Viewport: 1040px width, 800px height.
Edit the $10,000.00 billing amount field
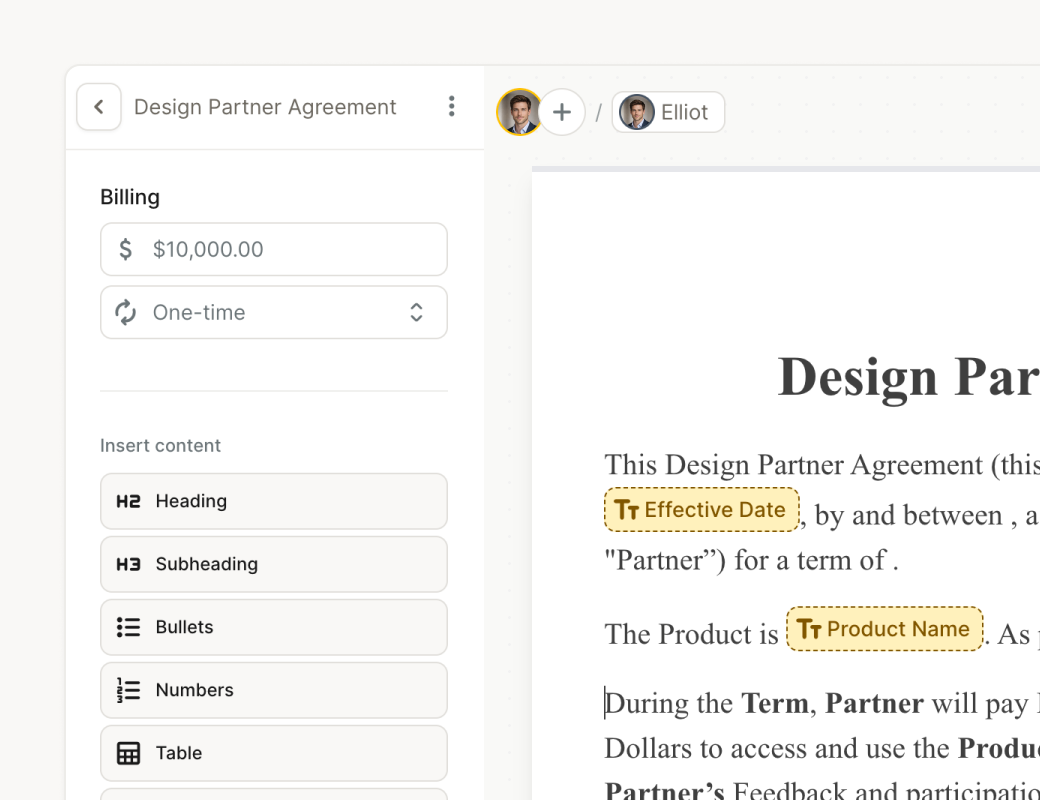[x=290, y=249]
